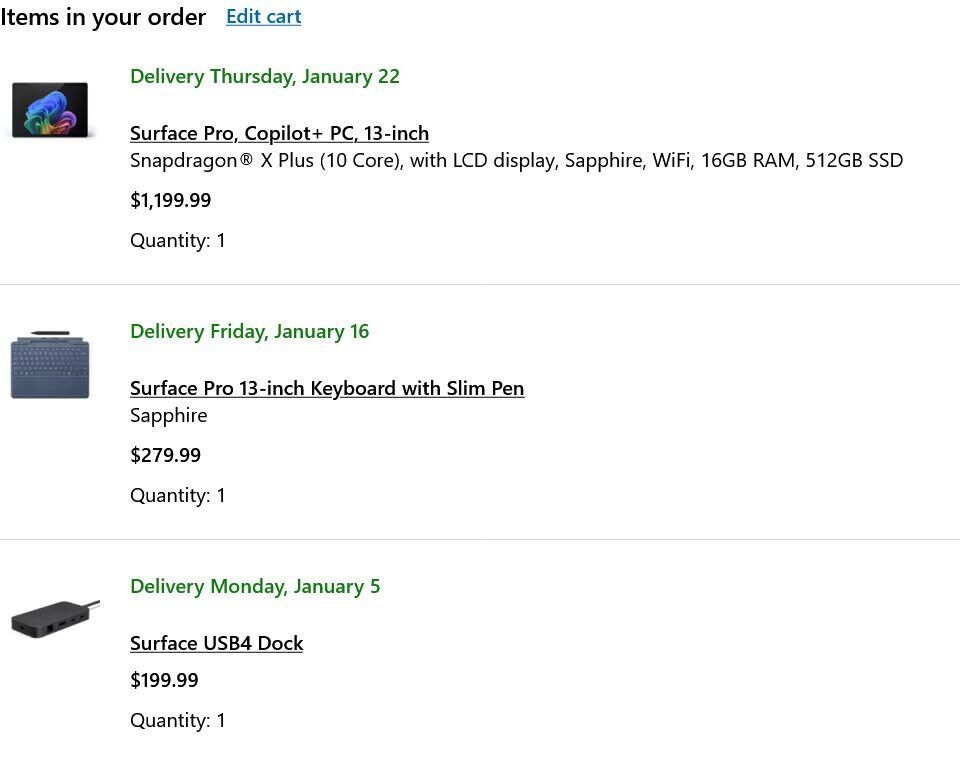Click the Edit cart link

click(x=263, y=17)
